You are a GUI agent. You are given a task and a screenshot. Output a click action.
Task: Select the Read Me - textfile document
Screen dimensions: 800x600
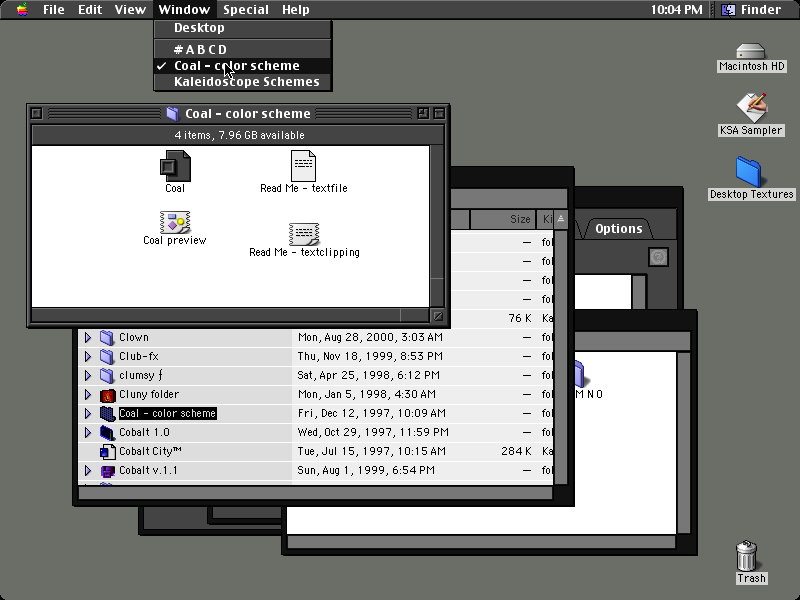304,166
